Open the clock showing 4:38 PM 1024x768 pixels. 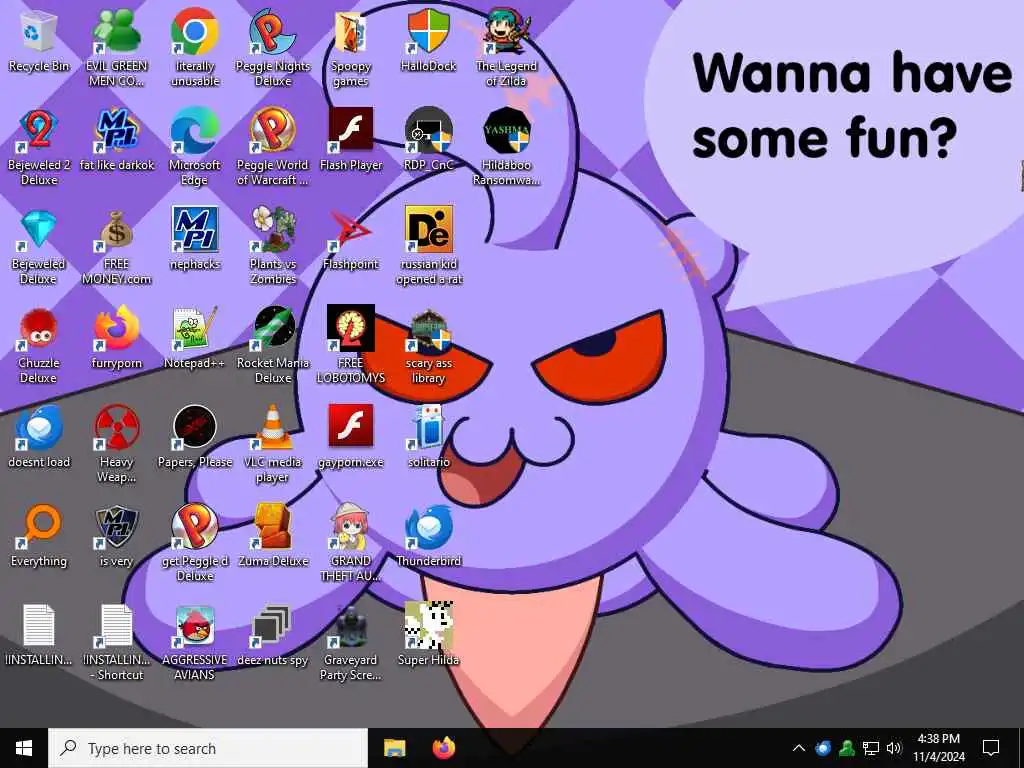click(x=939, y=748)
